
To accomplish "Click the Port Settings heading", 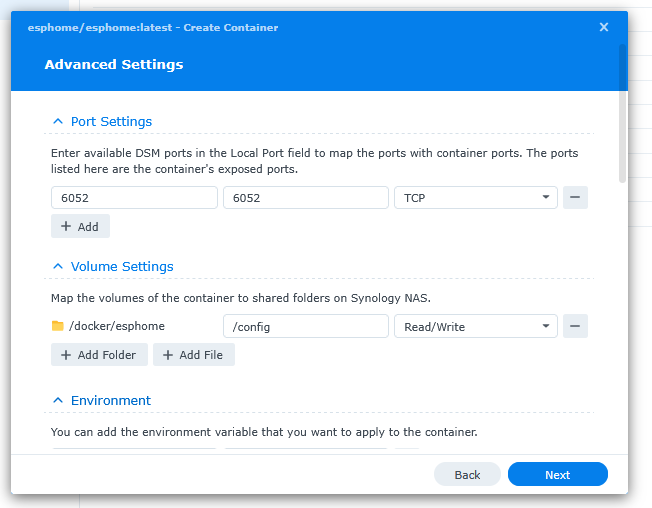I will click(x=111, y=121).
